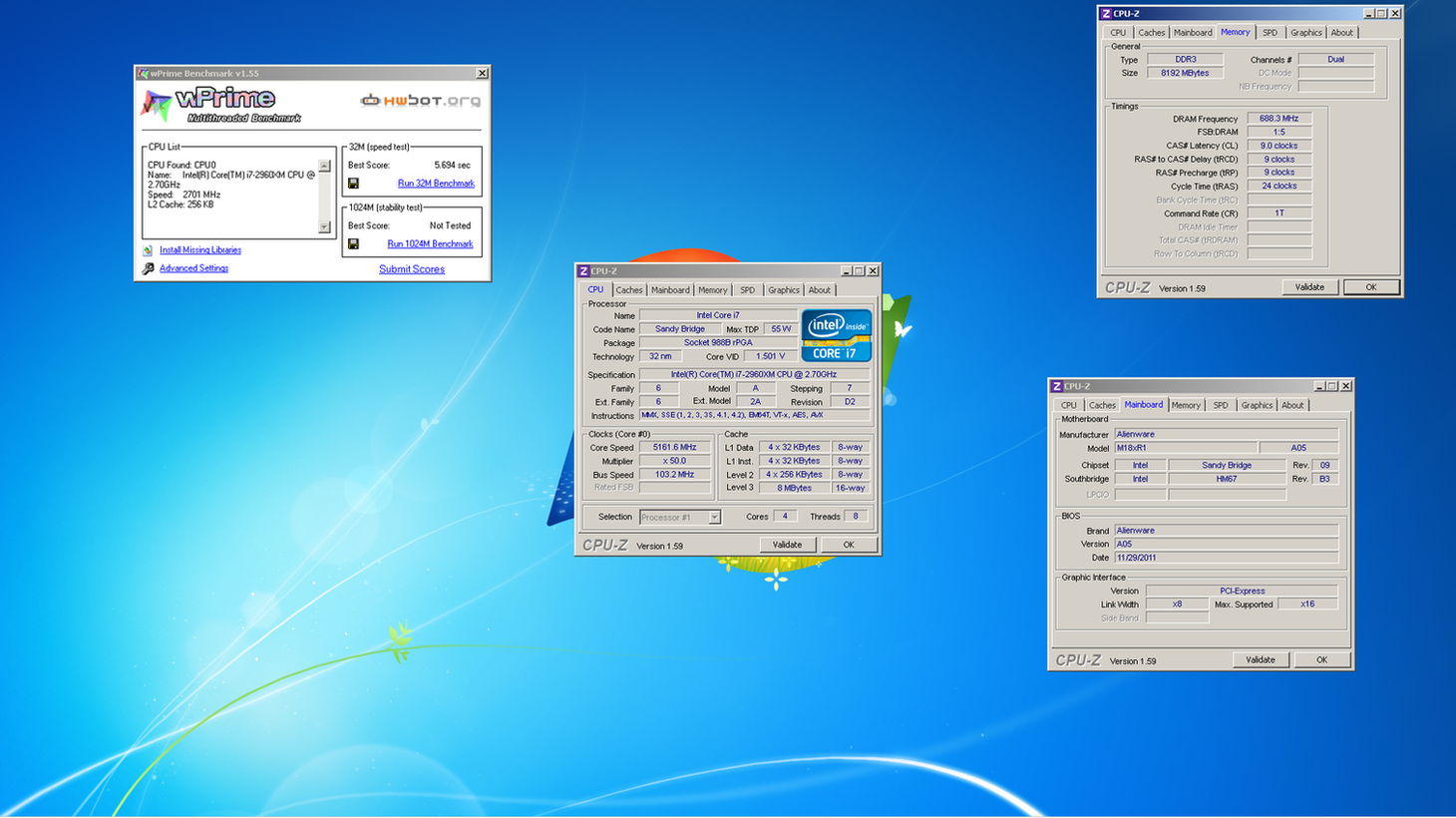Click Package field Socket 988B rPGA

coord(718,342)
